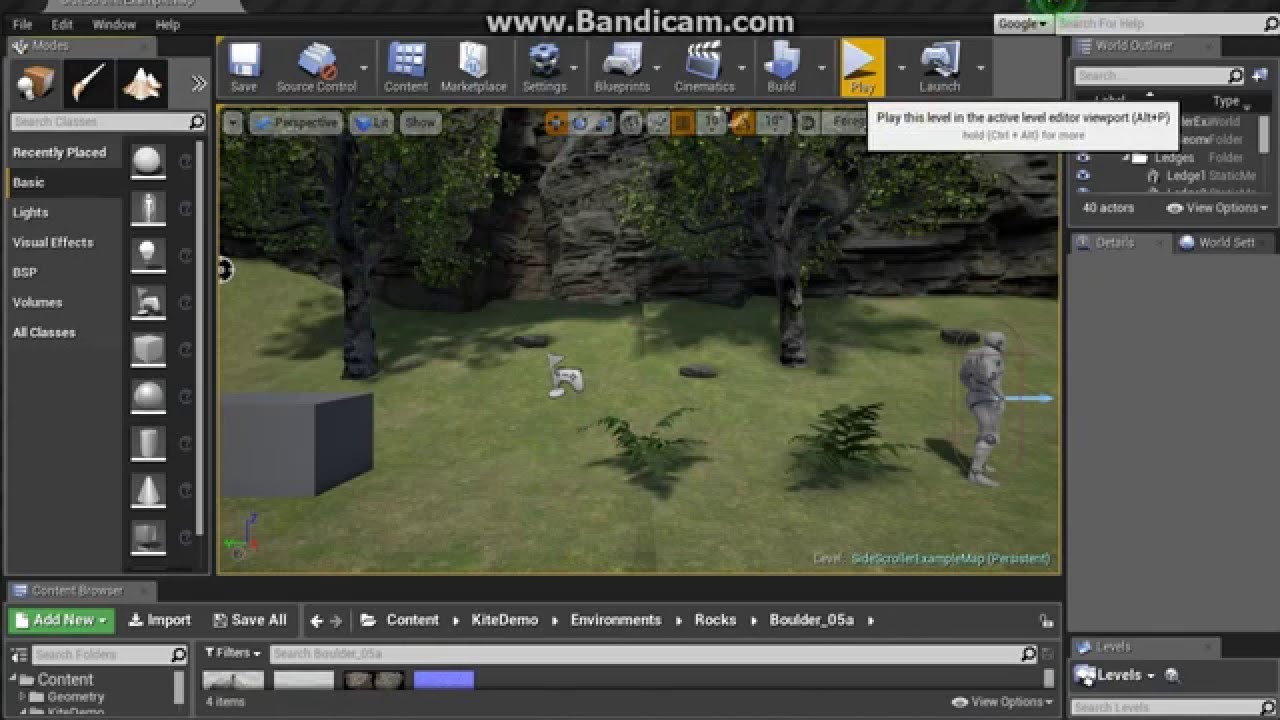Click Save All button
The height and width of the screenshot is (720, 1280).
click(x=250, y=620)
